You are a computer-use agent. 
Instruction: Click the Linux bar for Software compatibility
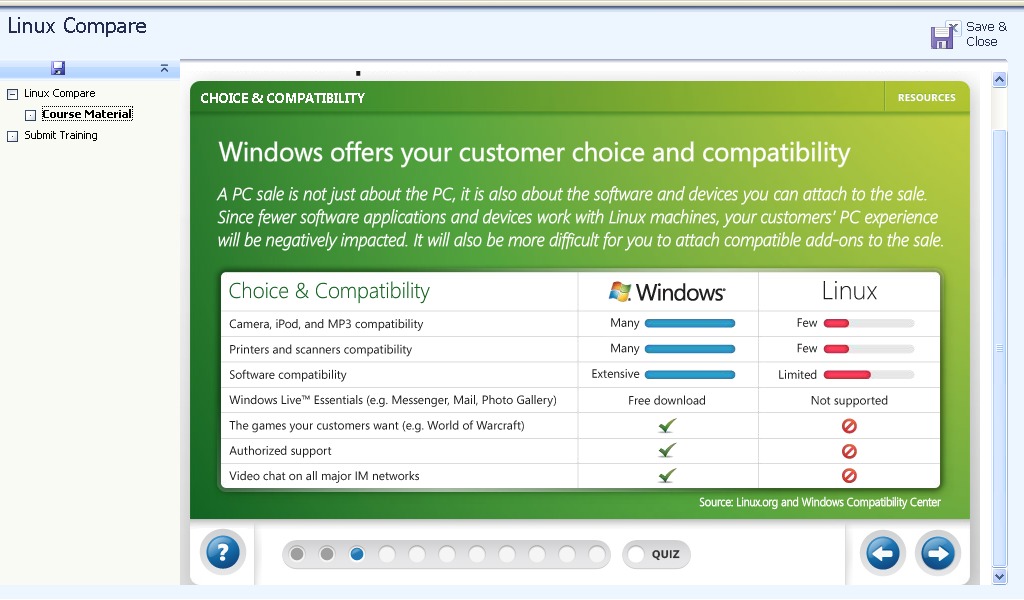tap(869, 375)
